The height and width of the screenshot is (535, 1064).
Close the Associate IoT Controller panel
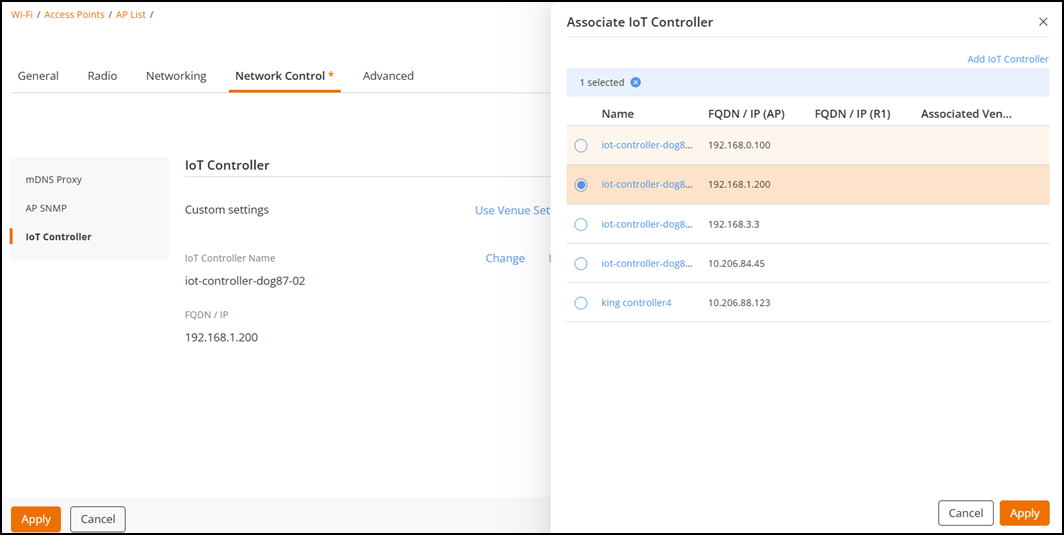click(x=1044, y=22)
